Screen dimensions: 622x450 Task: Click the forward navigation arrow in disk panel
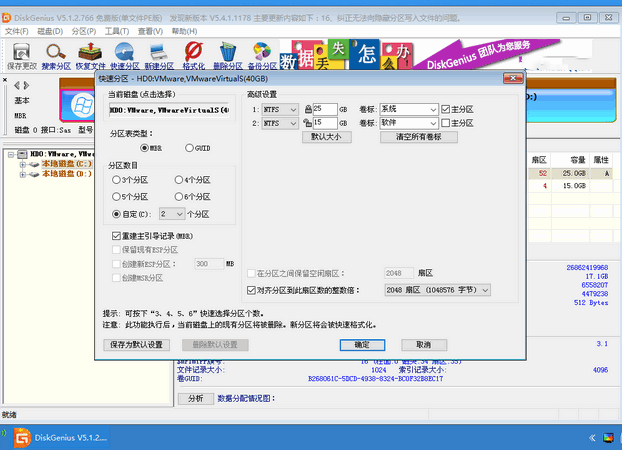pos(26,85)
